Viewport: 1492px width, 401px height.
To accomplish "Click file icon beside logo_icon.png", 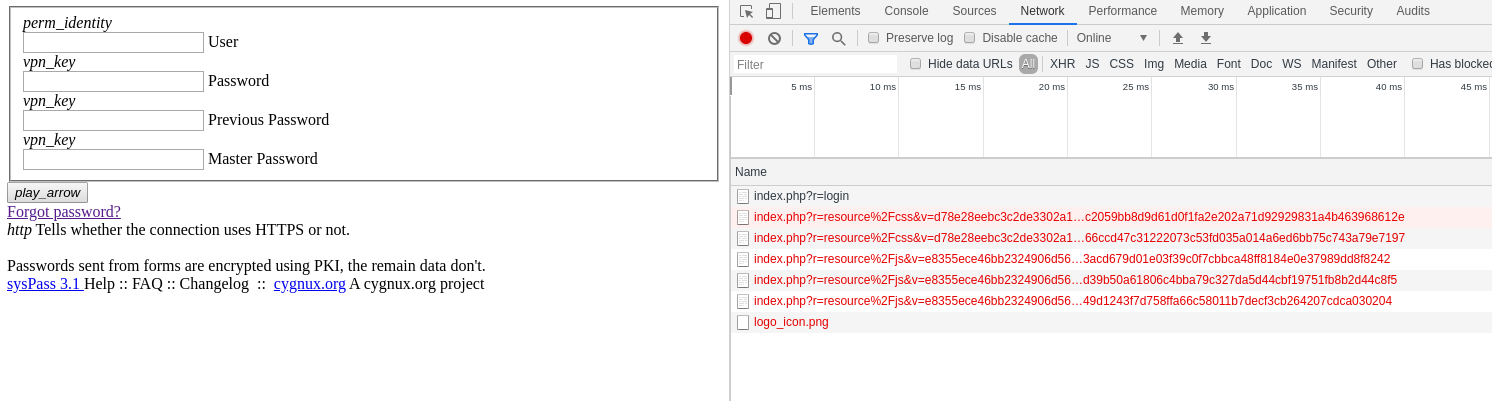I will point(743,322).
